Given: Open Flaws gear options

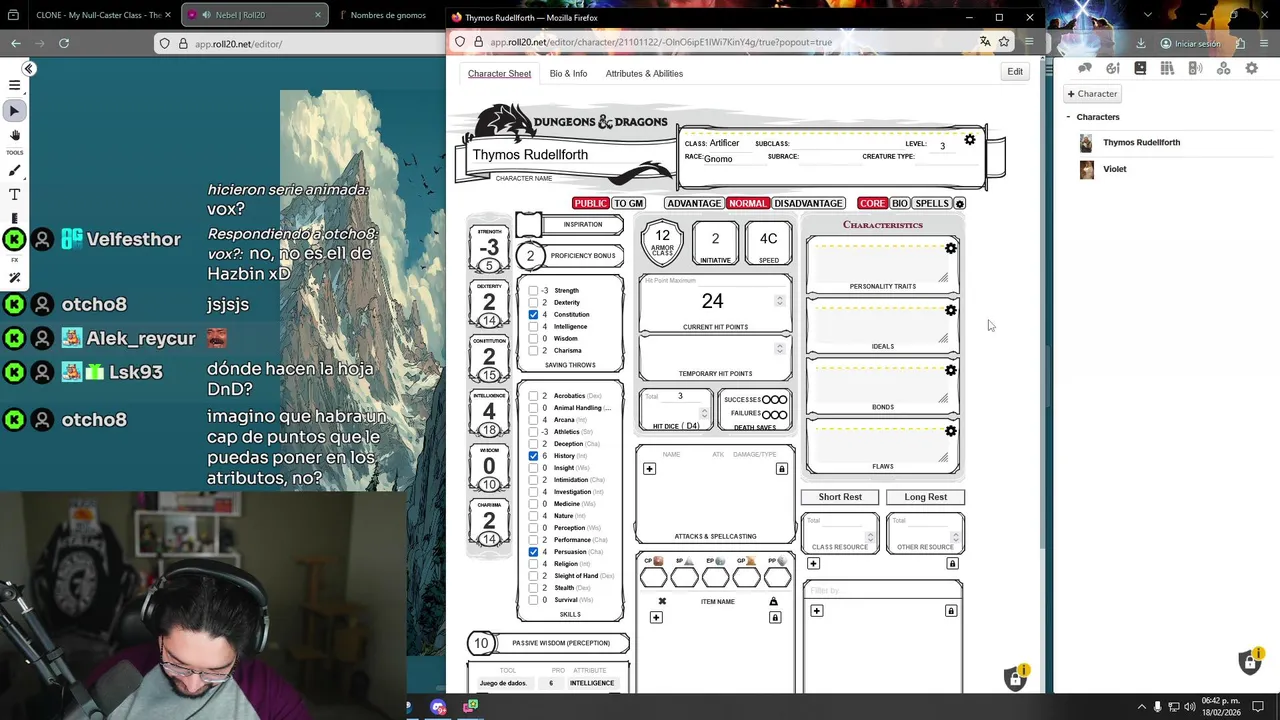Looking at the screenshot, I should point(950,431).
